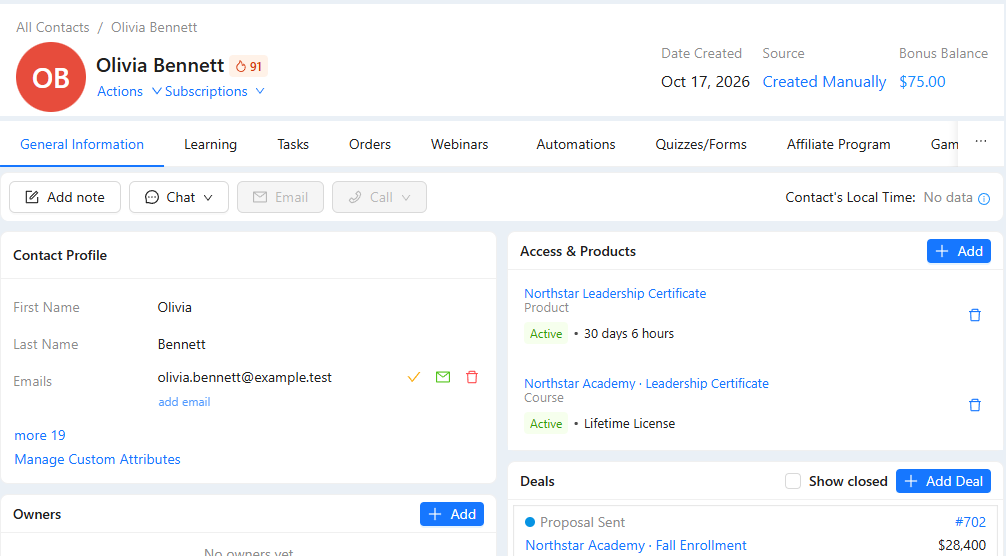This screenshot has width=1006, height=556.
Task: Switch to the Learning tab
Action: tap(210, 144)
